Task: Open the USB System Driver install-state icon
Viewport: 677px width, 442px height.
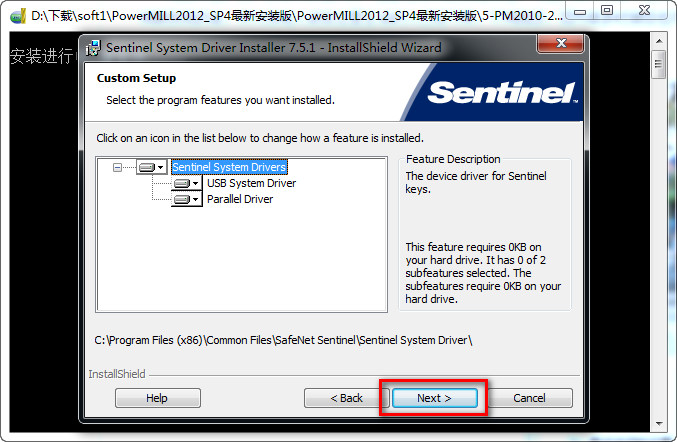Action: pyautogui.click(x=187, y=184)
